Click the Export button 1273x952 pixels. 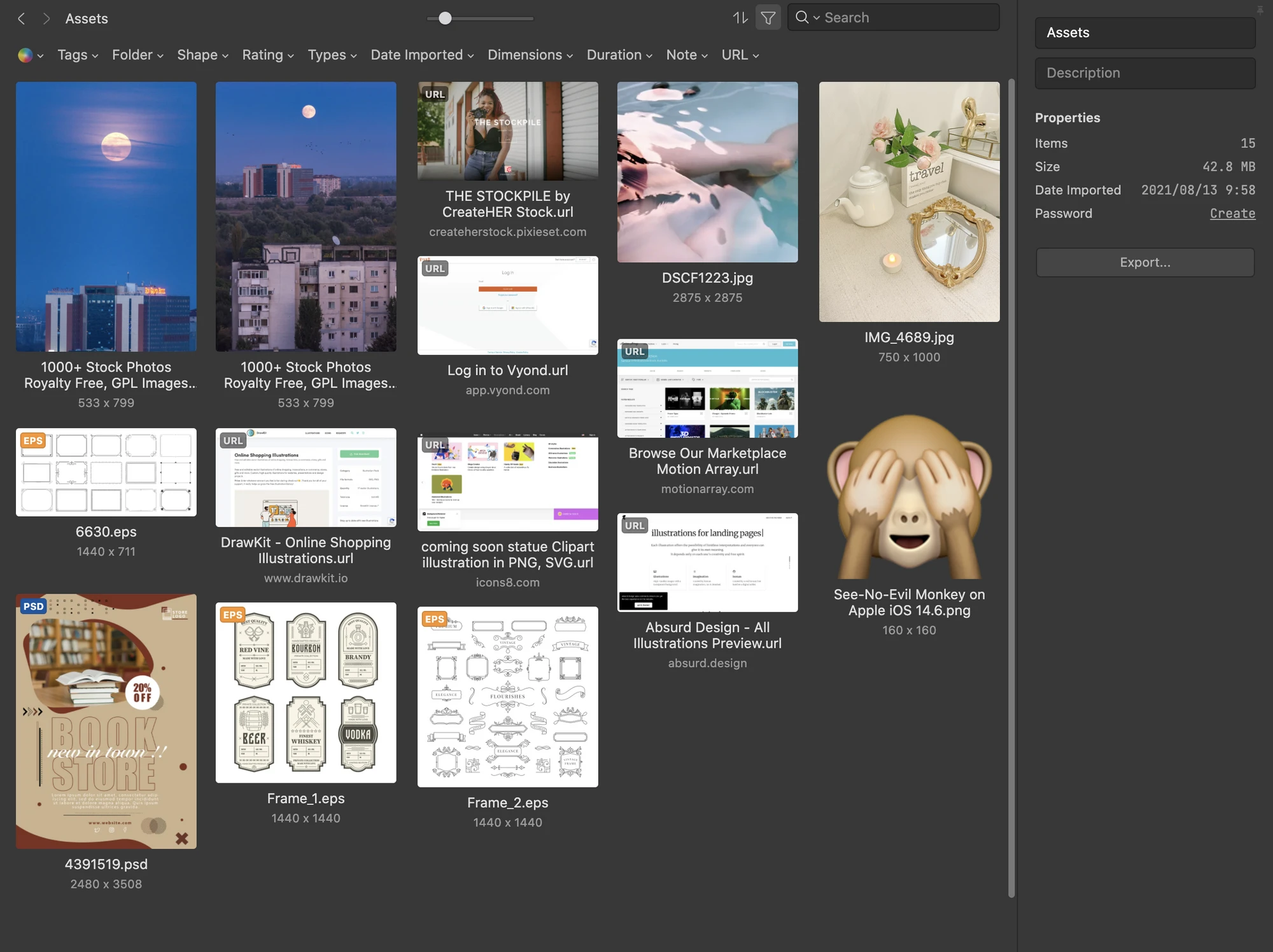coord(1144,262)
